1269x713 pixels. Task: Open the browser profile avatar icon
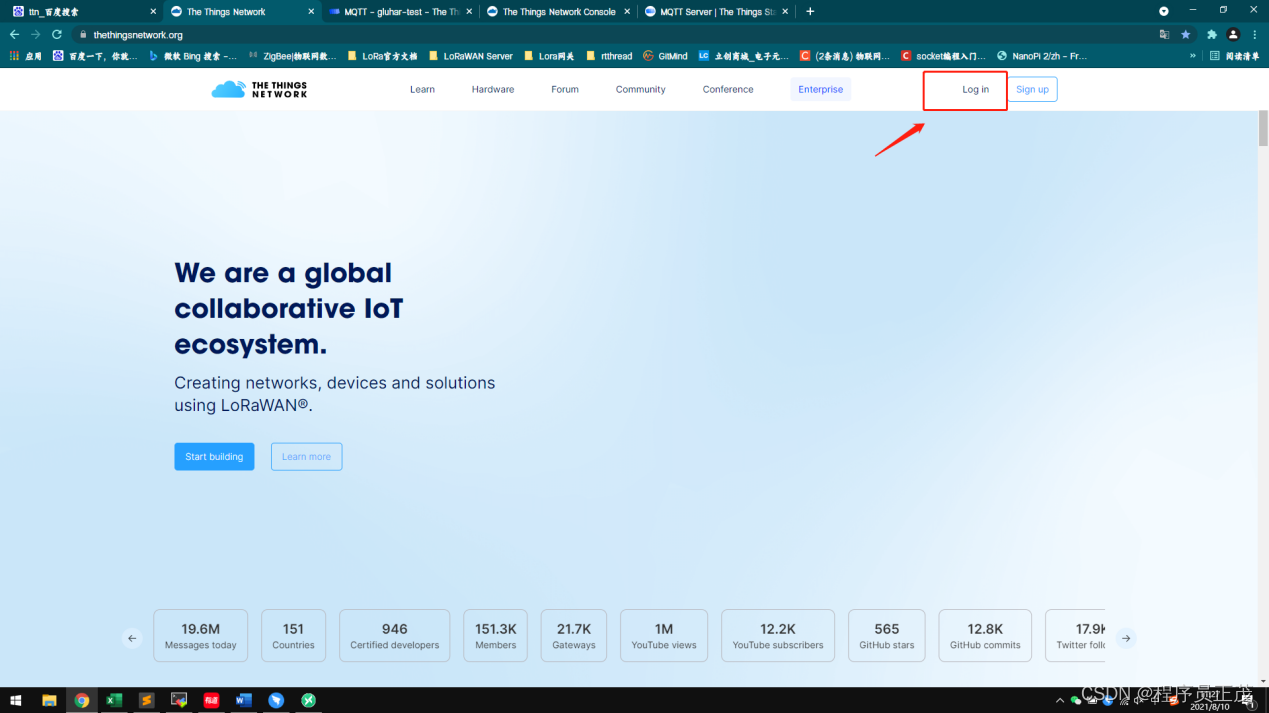[1232, 33]
